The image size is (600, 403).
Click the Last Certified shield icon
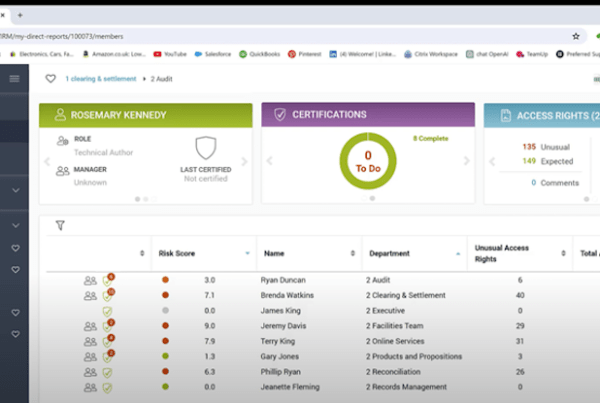[205, 149]
